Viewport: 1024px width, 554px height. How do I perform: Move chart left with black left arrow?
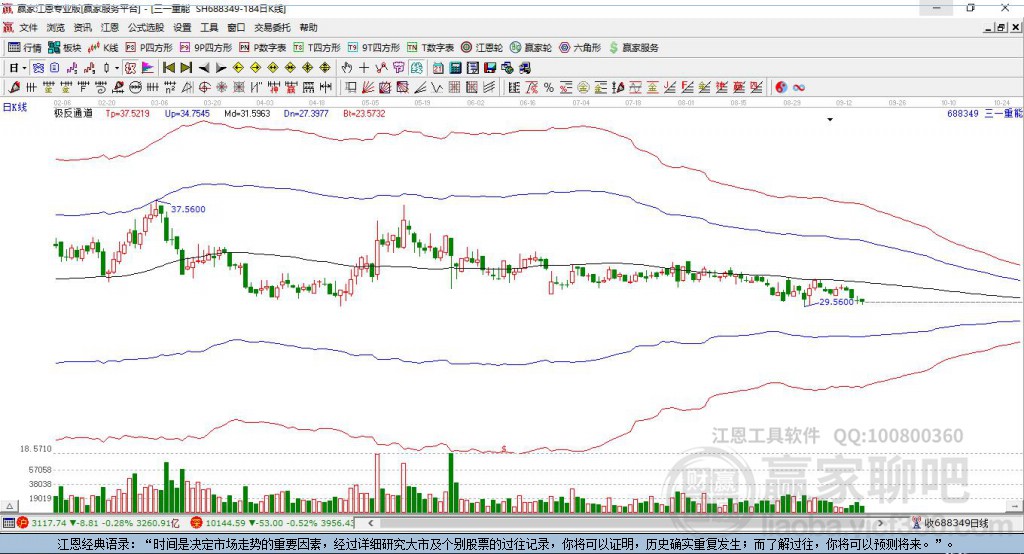[204, 68]
